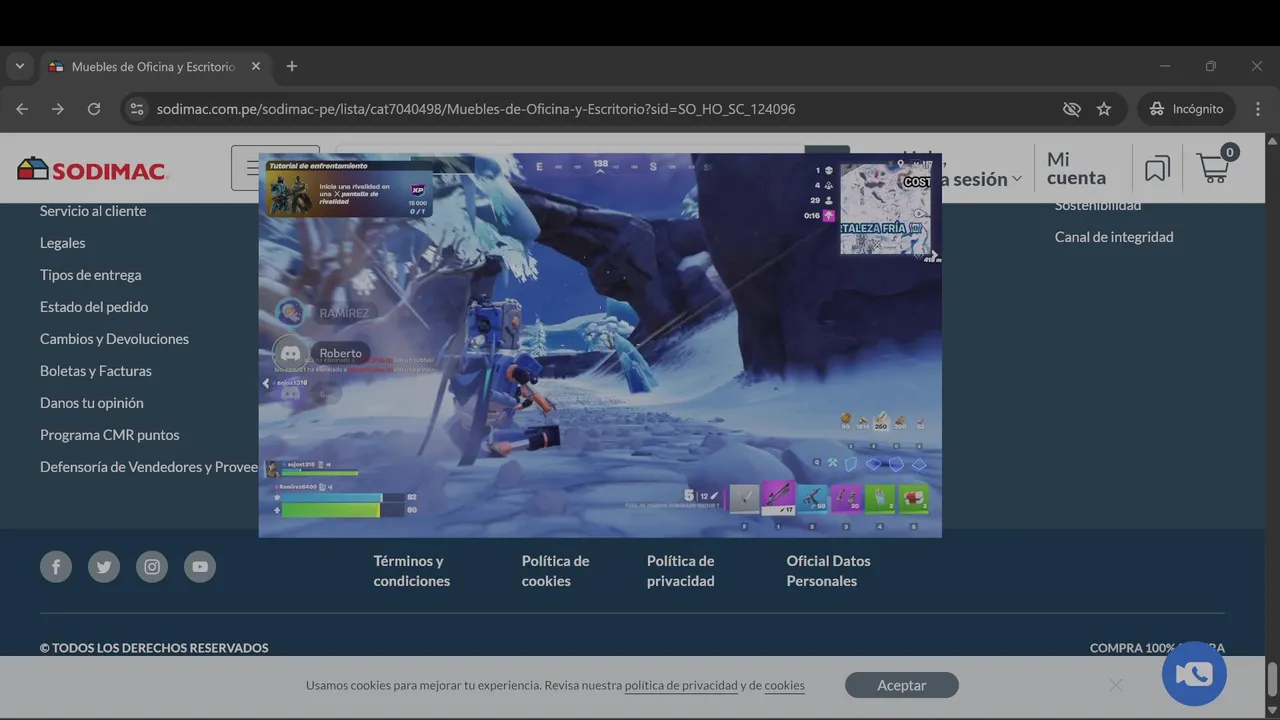Click RAMIREZ avatar in voice overlay
Viewport: 1280px width, 720px height.
click(x=290, y=313)
